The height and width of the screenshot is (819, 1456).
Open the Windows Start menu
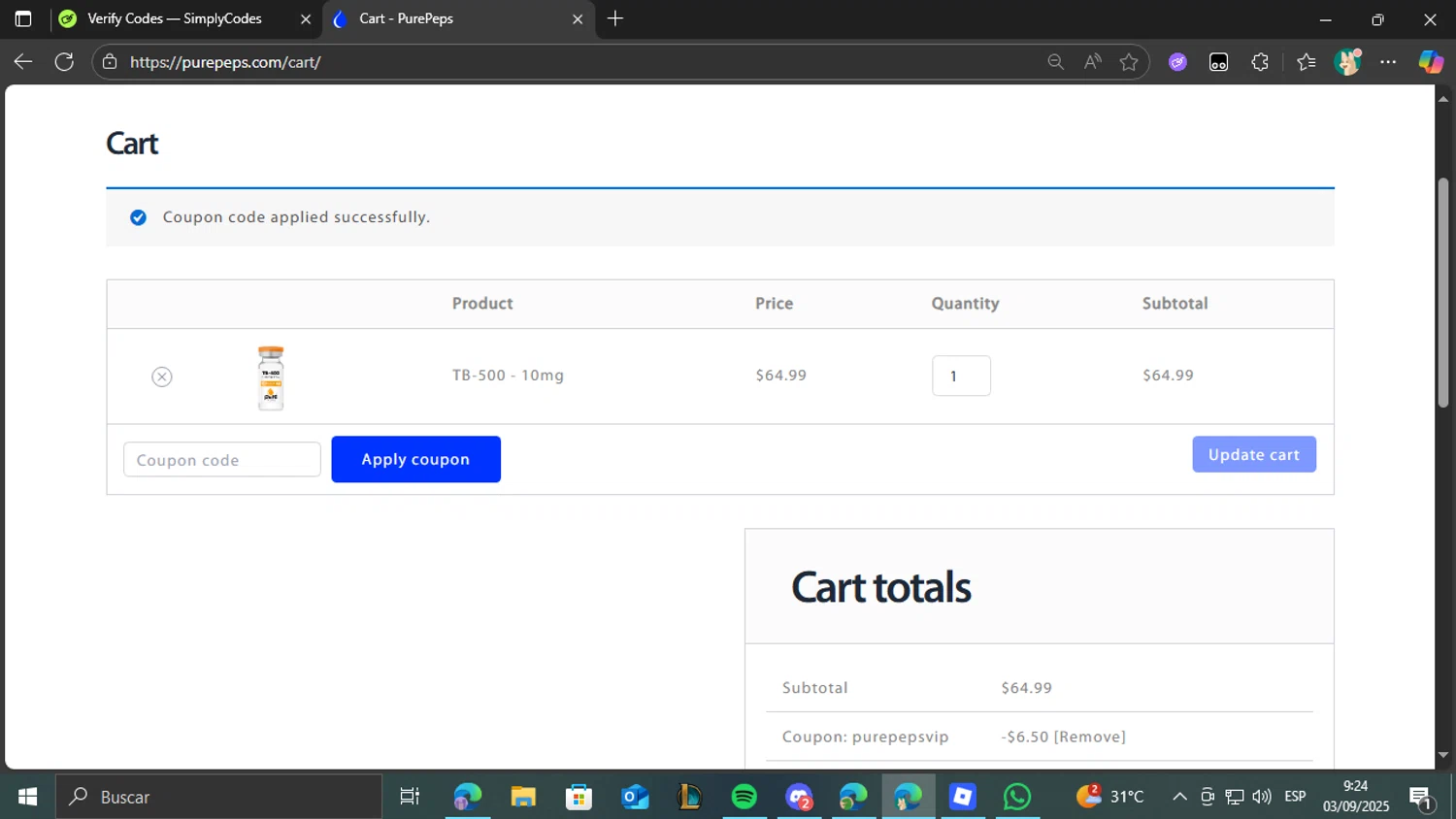pos(27,797)
